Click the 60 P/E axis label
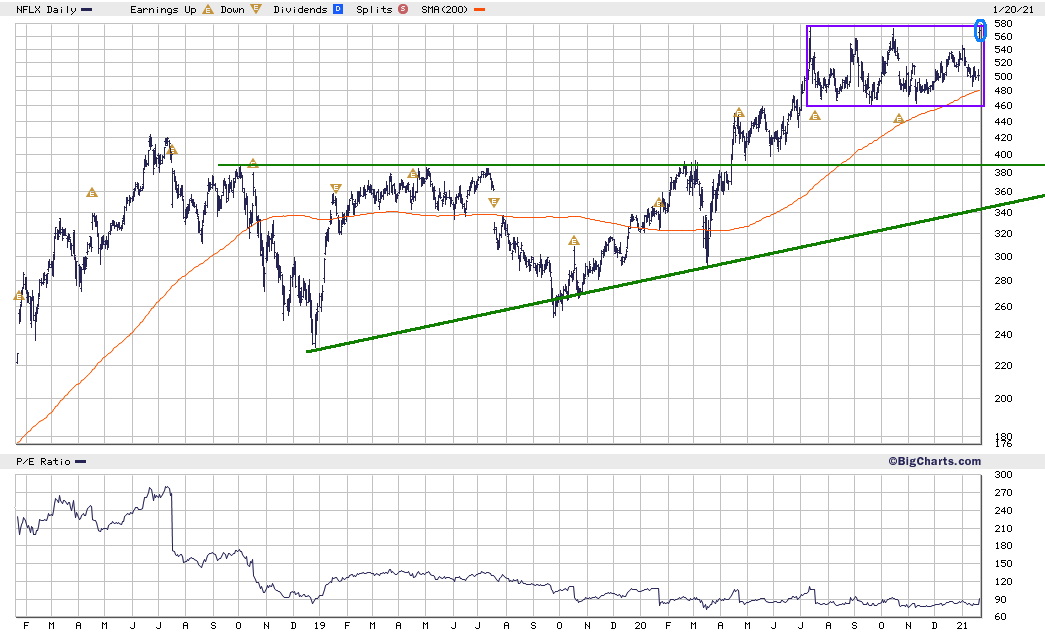 pos(1000,617)
